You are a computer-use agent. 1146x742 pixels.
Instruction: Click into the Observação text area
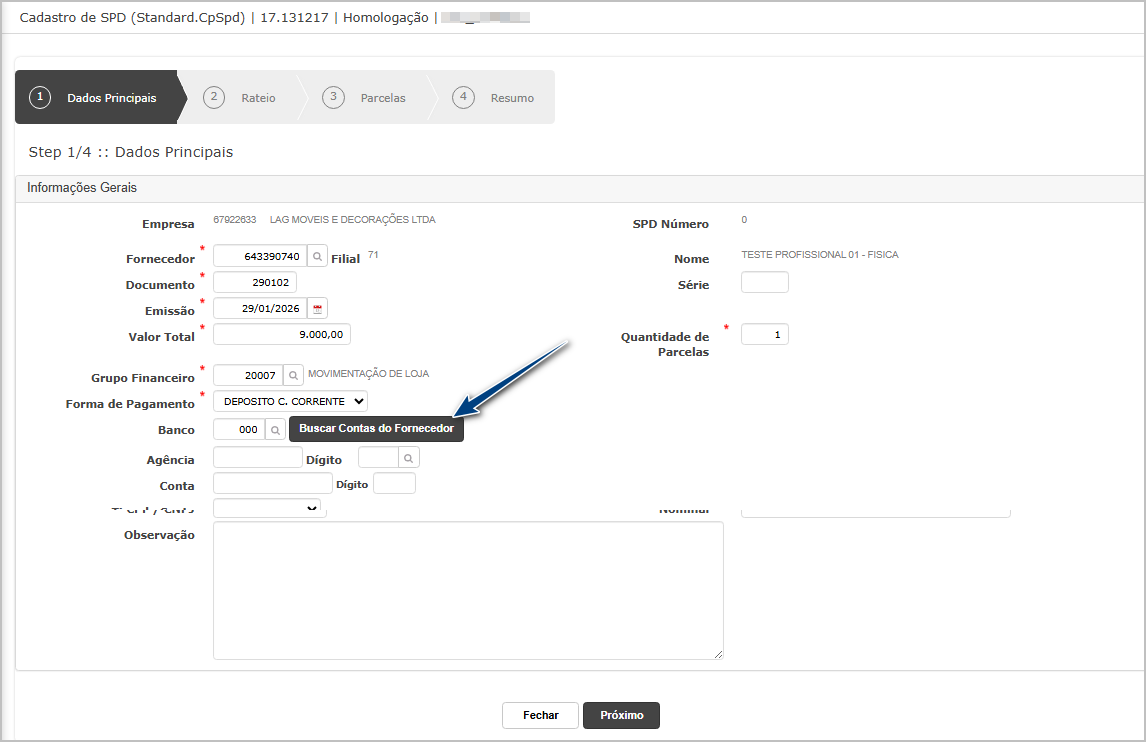(x=468, y=590)
